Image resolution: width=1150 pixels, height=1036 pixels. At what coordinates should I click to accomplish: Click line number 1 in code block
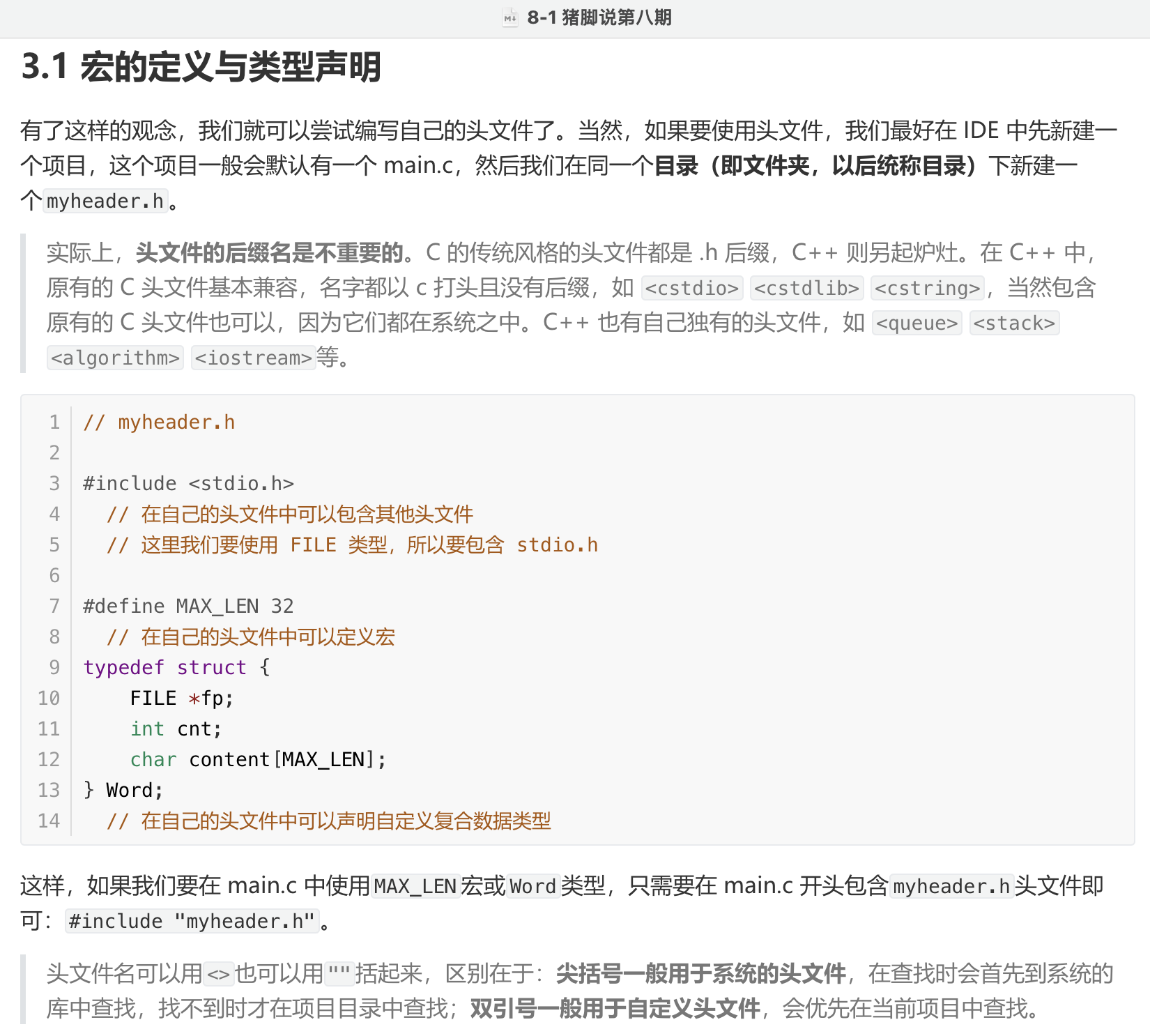coord(54,422)
